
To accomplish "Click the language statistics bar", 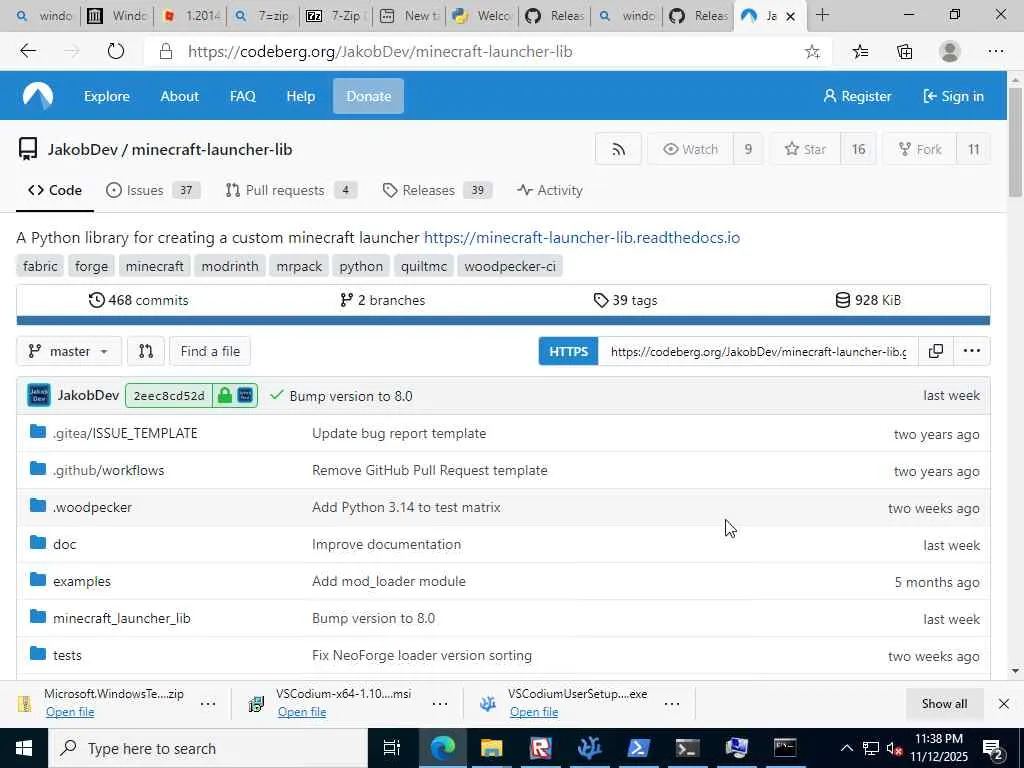I will (503, 320).
